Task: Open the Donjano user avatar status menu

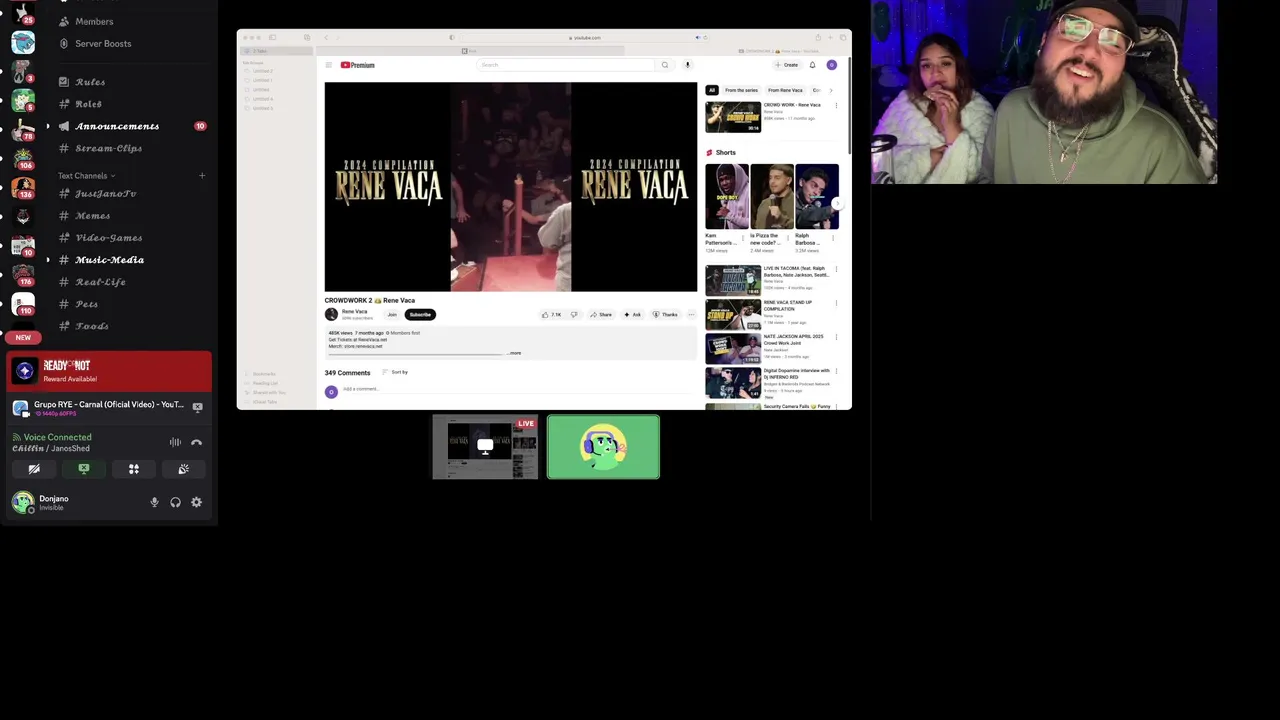Action: [x=22, y=502]
